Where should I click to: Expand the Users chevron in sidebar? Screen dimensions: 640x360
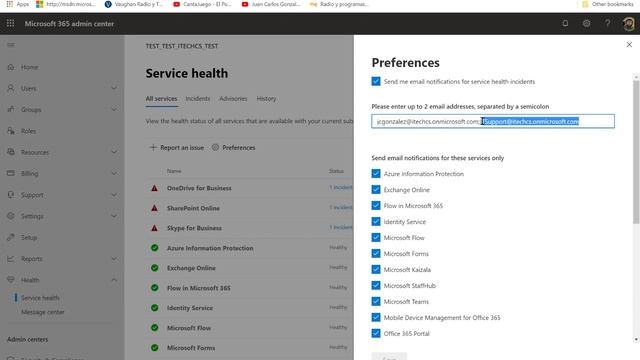pyautogui.click(x=114, y=88)
